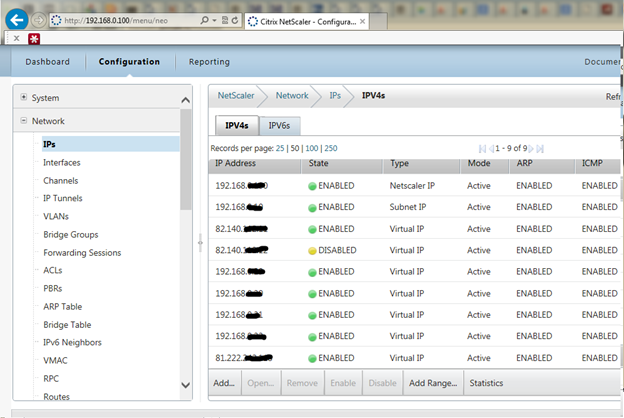Close the toolbar with the X icon
This screenshot has width=624, height=418.
16,39
